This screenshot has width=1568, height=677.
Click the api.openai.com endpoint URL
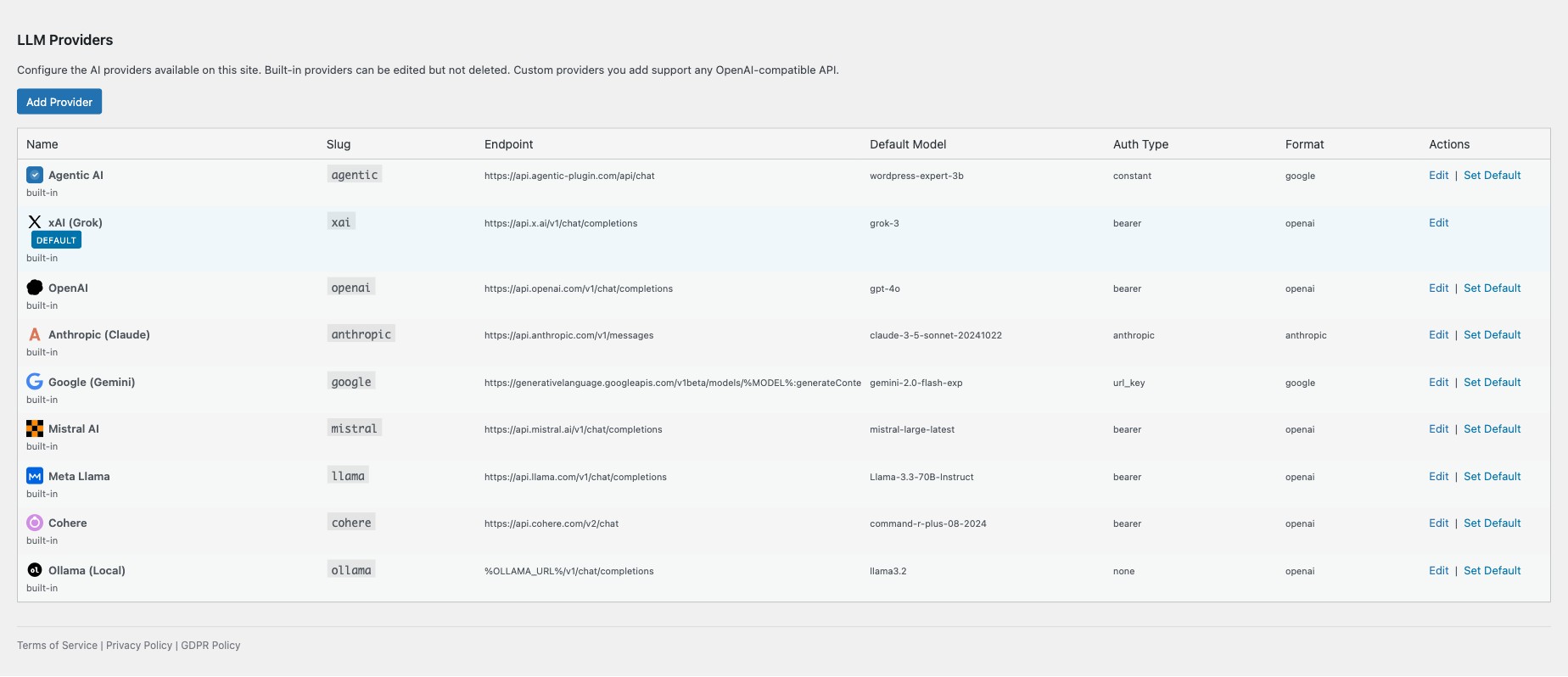(579, 288)
